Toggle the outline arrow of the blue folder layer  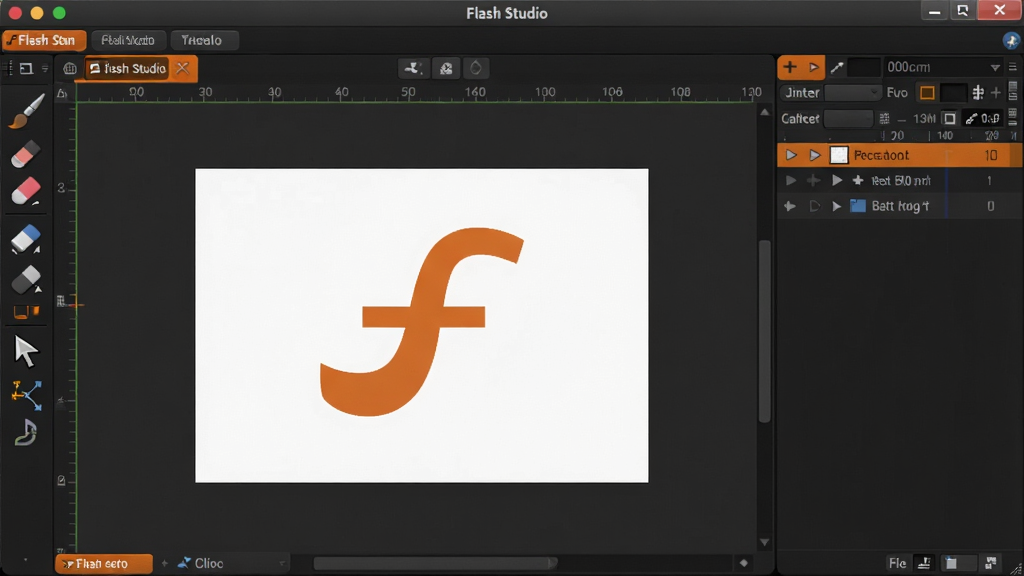click(x=814, y=206)
